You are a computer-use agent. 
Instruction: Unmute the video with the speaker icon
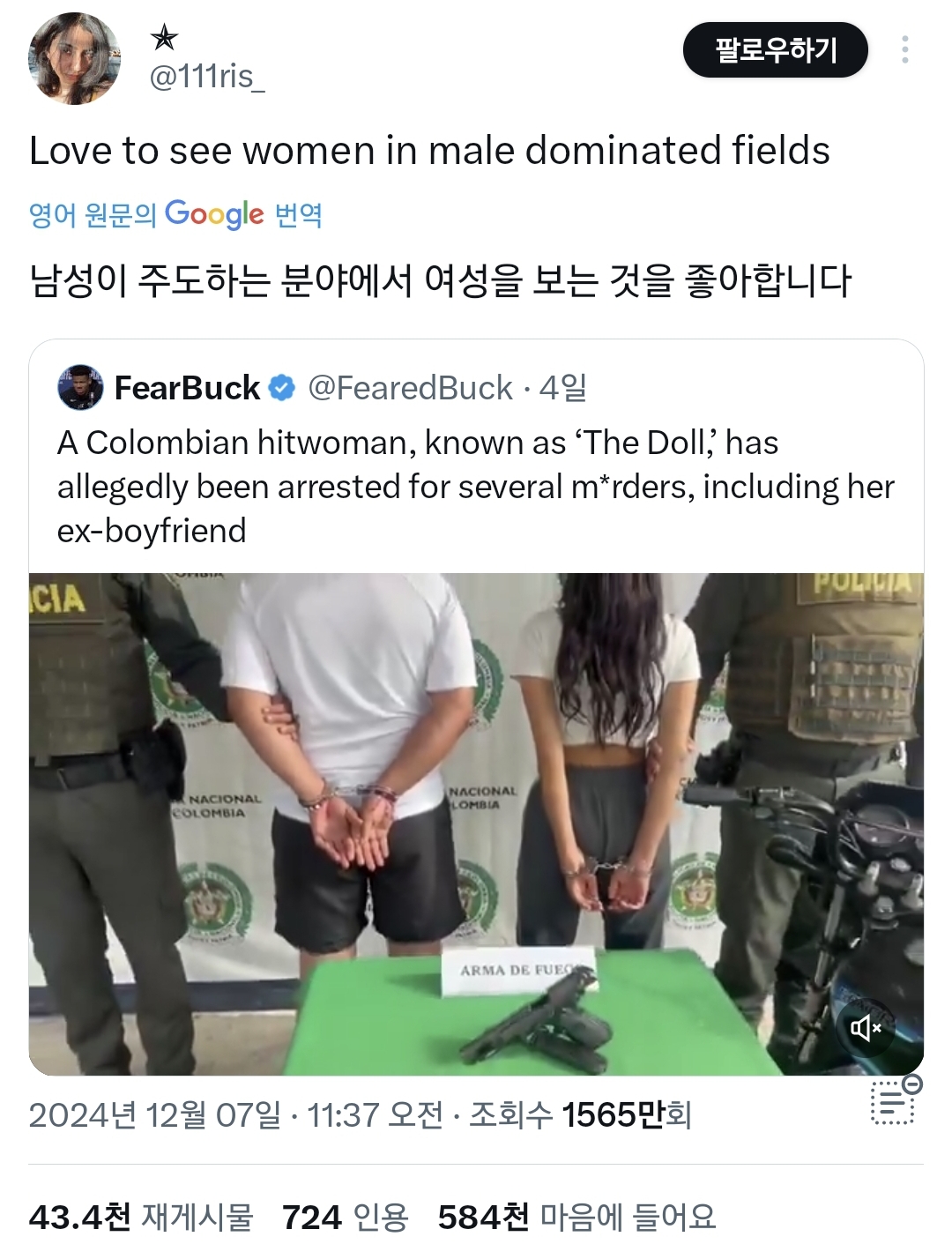(x=865, y=1027)
